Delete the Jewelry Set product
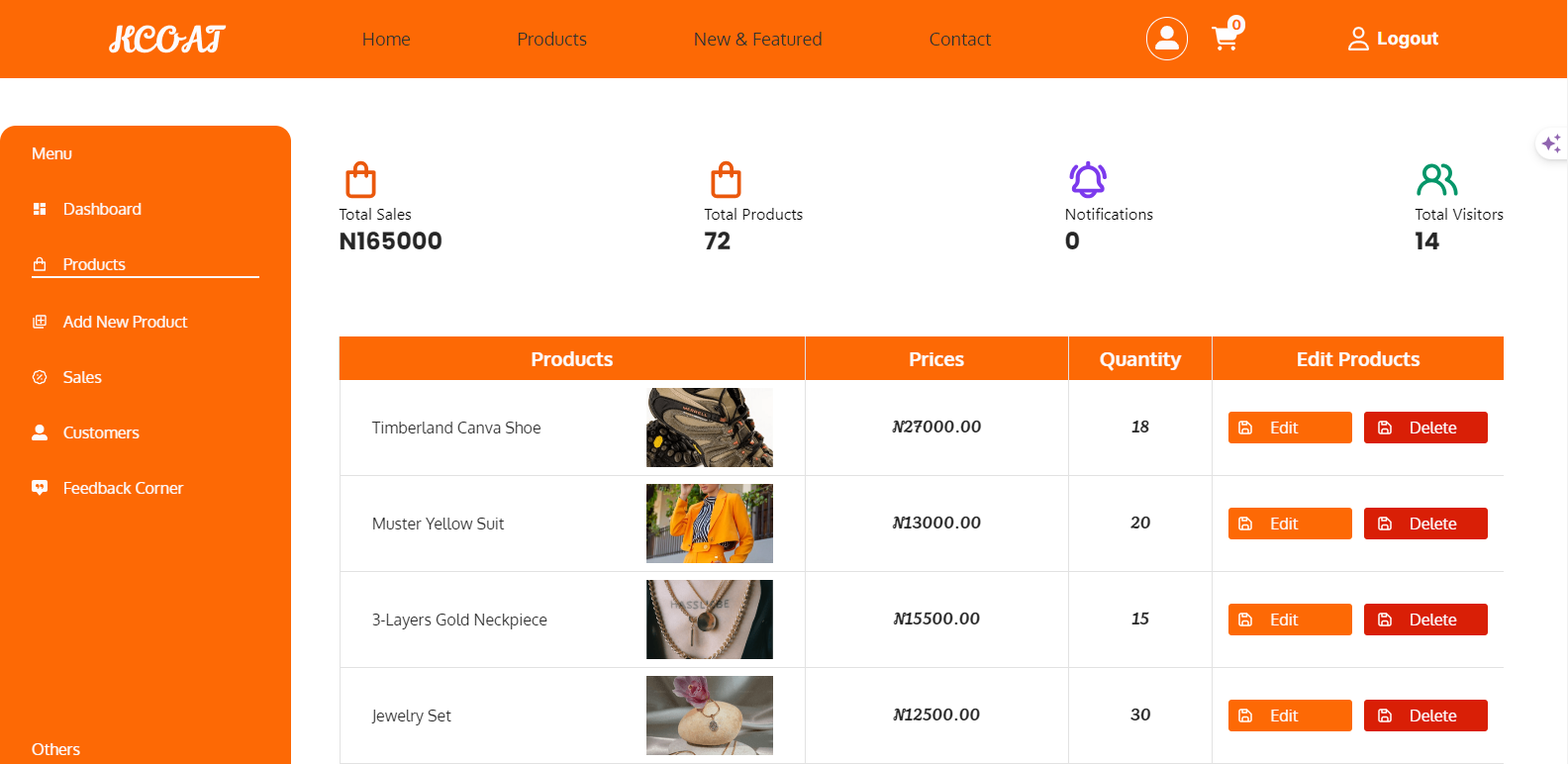 pos(1425,715)
